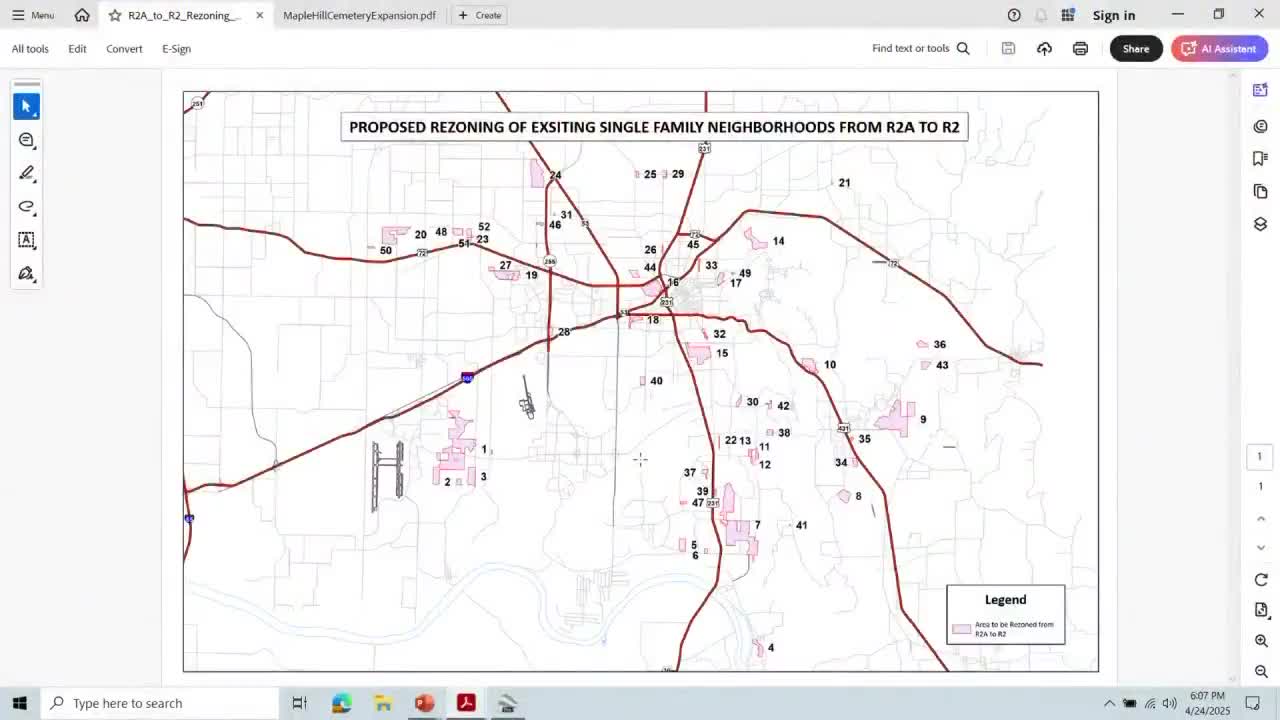
Task: Open the Convert menu
Action: point(124,48)
